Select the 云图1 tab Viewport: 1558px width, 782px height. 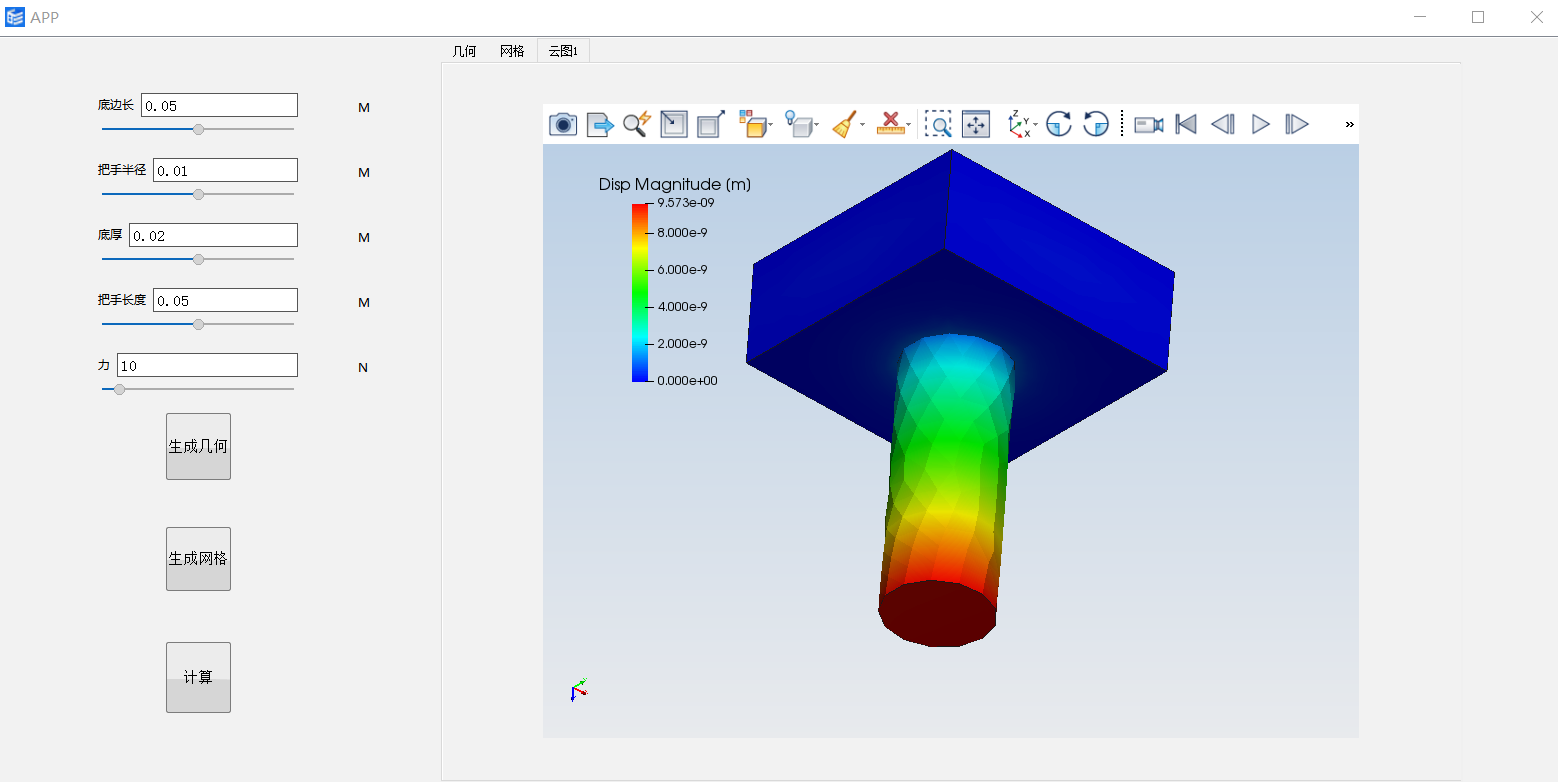pyautogui.click(x=563, y=51)
